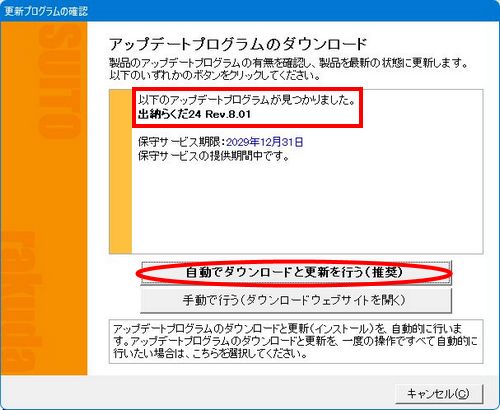Click the 2029年12月31日 expiry date
This screenshot has height=410, width=500.
265,142
